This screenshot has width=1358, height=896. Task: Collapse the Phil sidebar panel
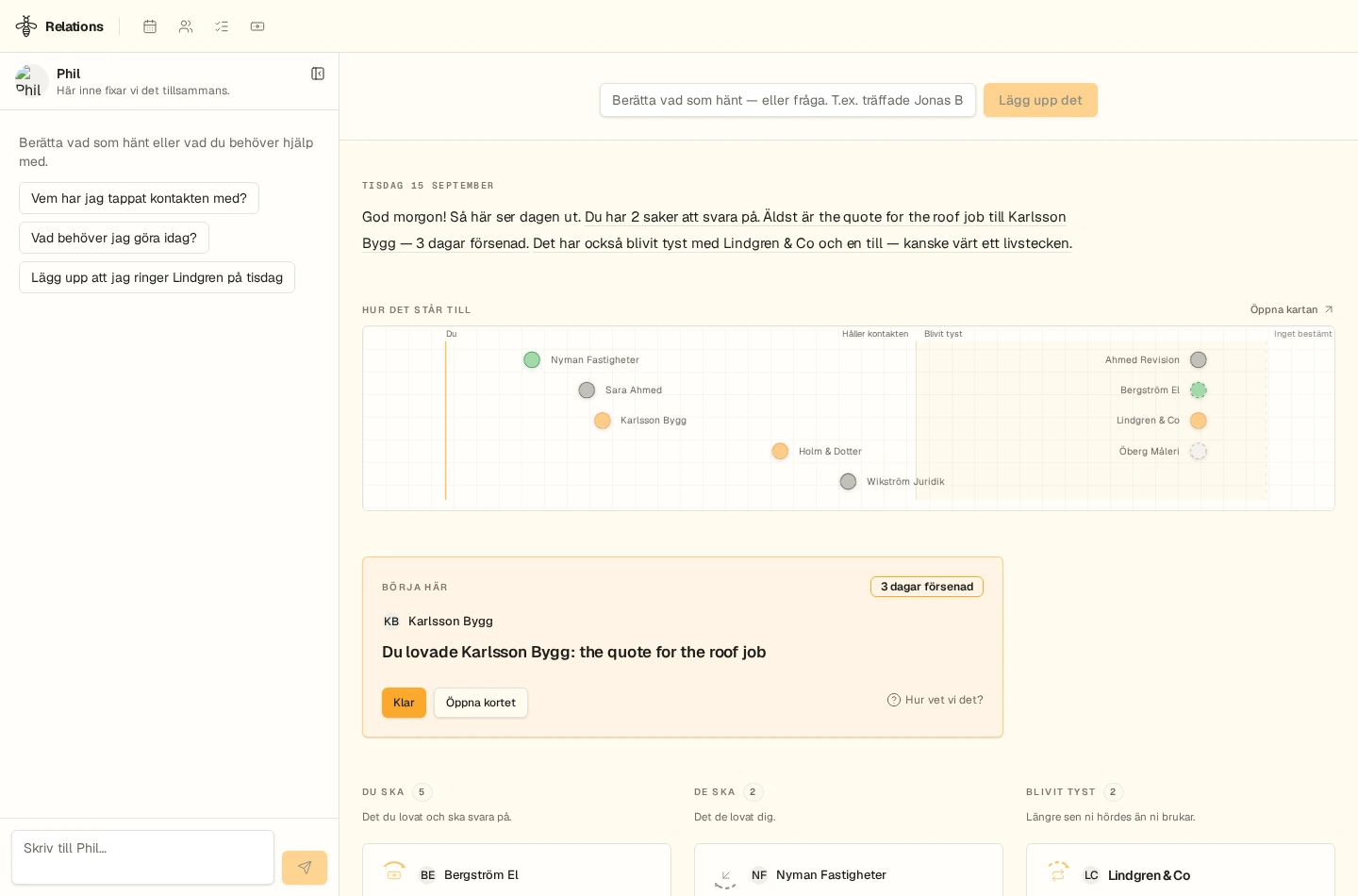(318, 74)
